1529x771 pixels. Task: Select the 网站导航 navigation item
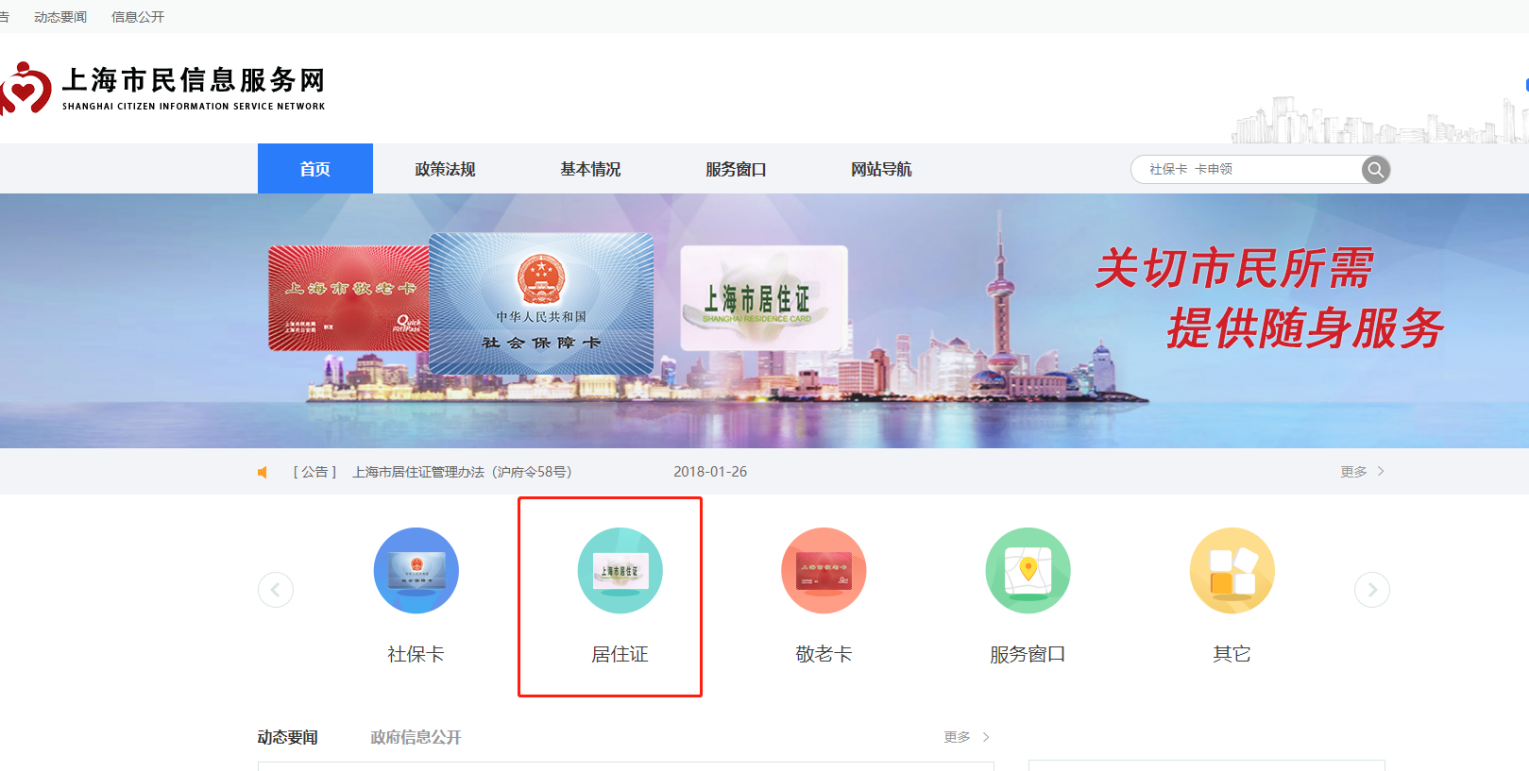880,168
